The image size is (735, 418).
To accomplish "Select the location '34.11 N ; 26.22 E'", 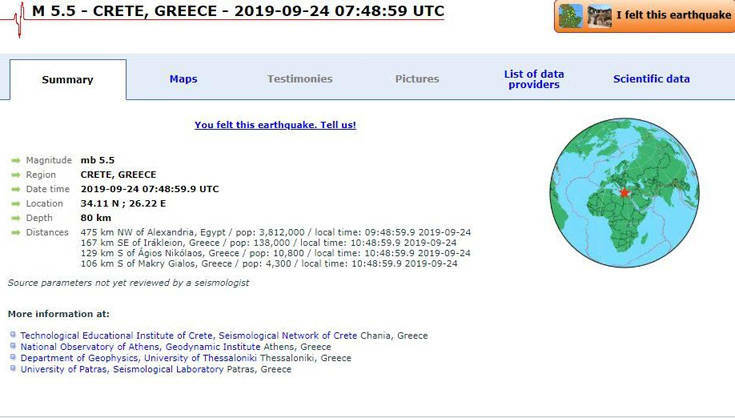I will (x=123, y=204).
